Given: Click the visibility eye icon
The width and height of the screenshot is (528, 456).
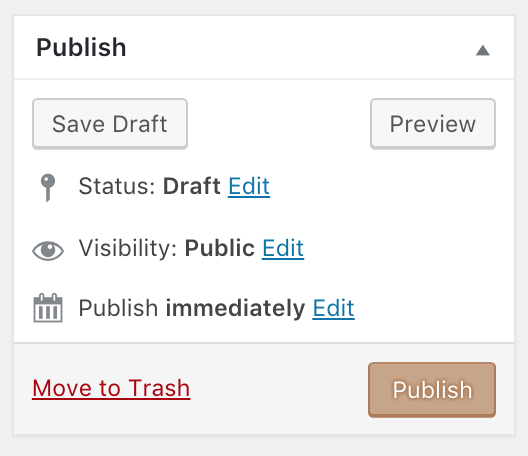Looking at the screenshot, I should coord(48,251).
